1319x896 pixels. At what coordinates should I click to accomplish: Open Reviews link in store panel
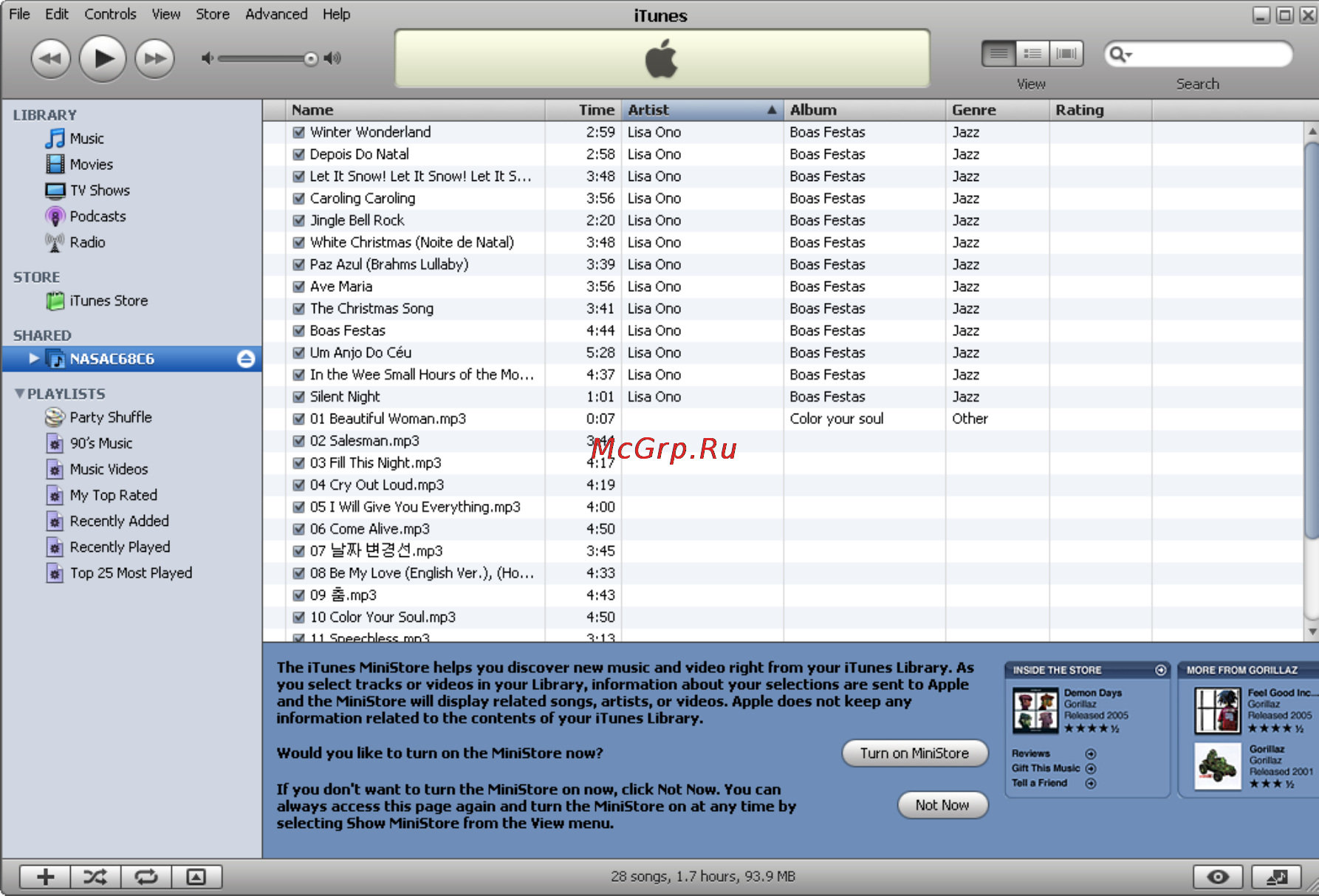1053,754
